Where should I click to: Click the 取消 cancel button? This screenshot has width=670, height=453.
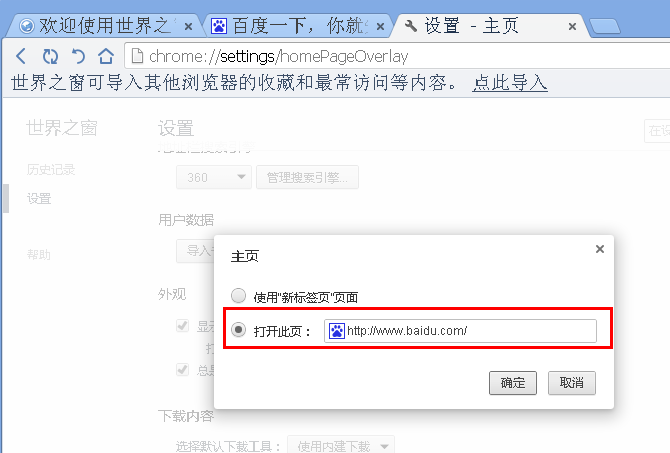click(x=572, y=383)
